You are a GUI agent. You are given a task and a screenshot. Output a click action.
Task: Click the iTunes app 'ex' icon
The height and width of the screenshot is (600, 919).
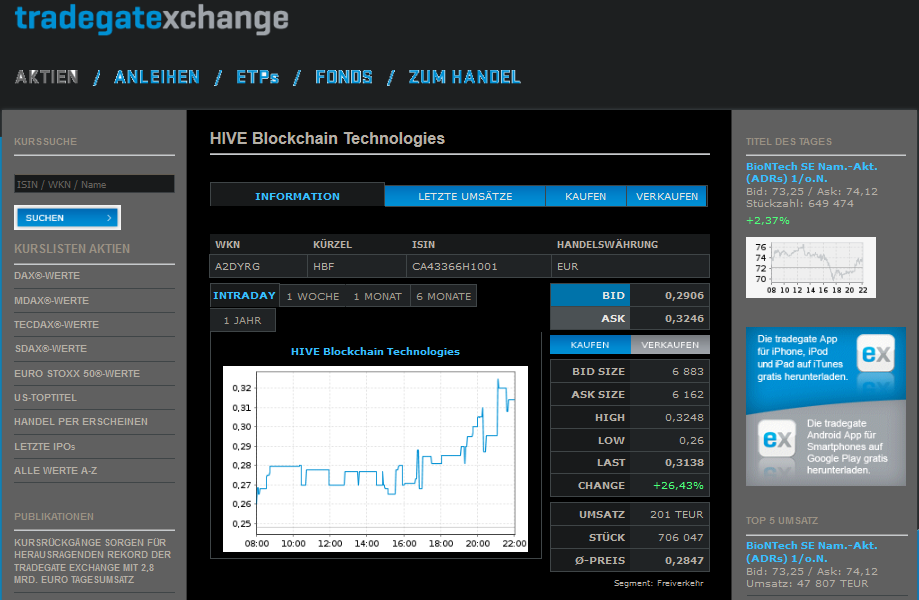pos(877,355)
